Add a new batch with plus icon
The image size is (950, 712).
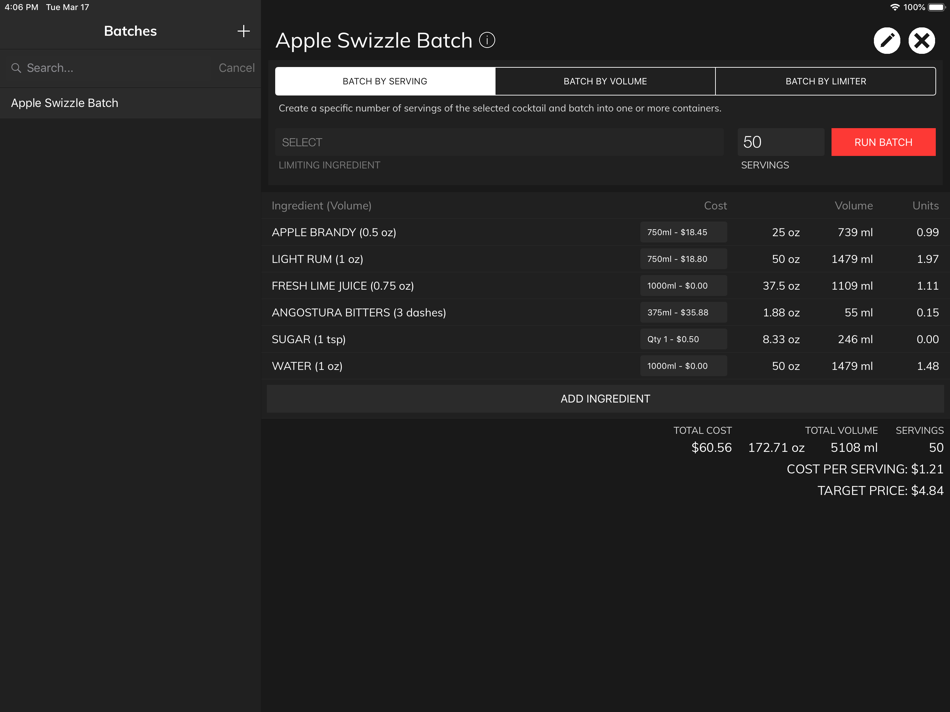coord(244,31)
